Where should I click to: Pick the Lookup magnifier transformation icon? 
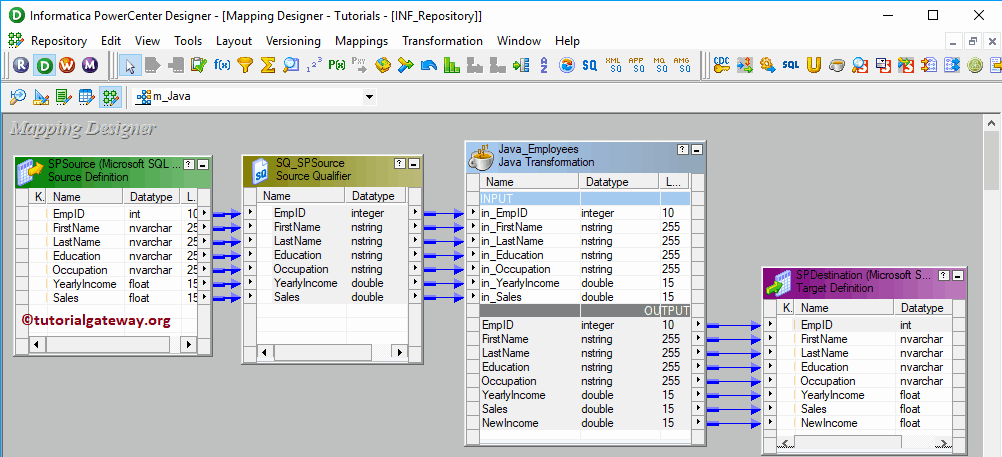(291, 65)
